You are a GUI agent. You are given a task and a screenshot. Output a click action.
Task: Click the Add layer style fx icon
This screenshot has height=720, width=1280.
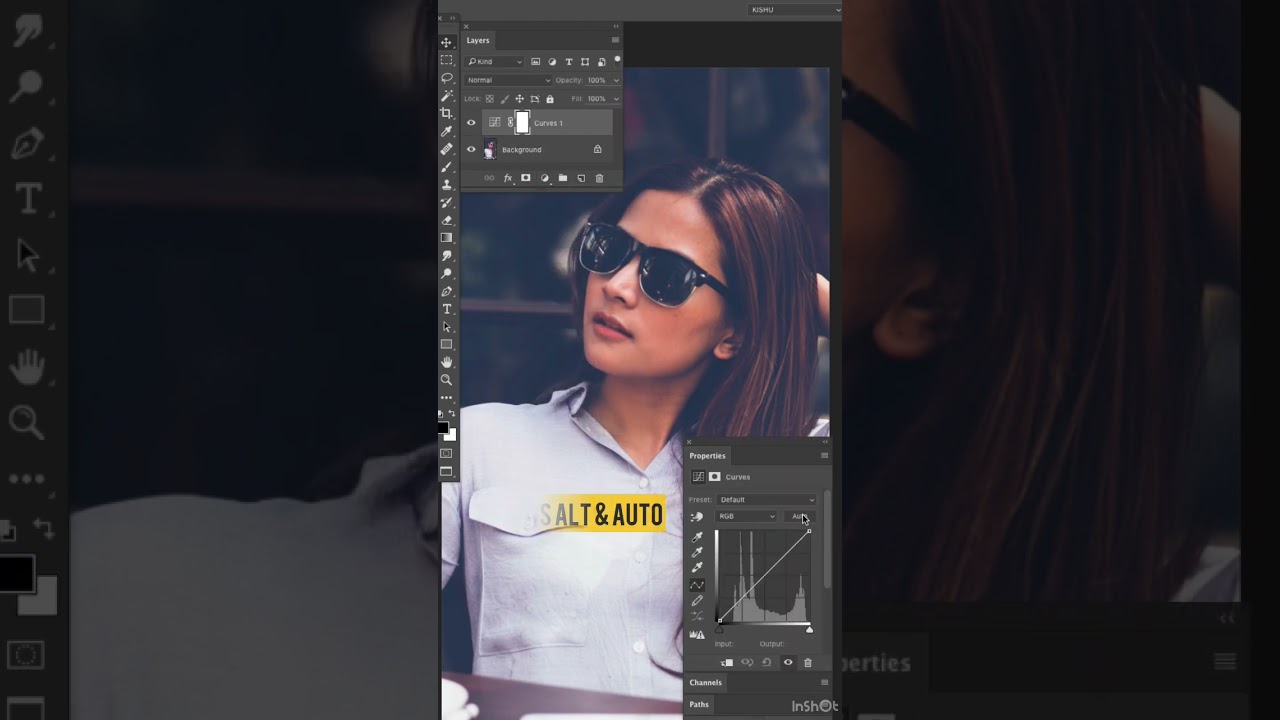[508, 178]
